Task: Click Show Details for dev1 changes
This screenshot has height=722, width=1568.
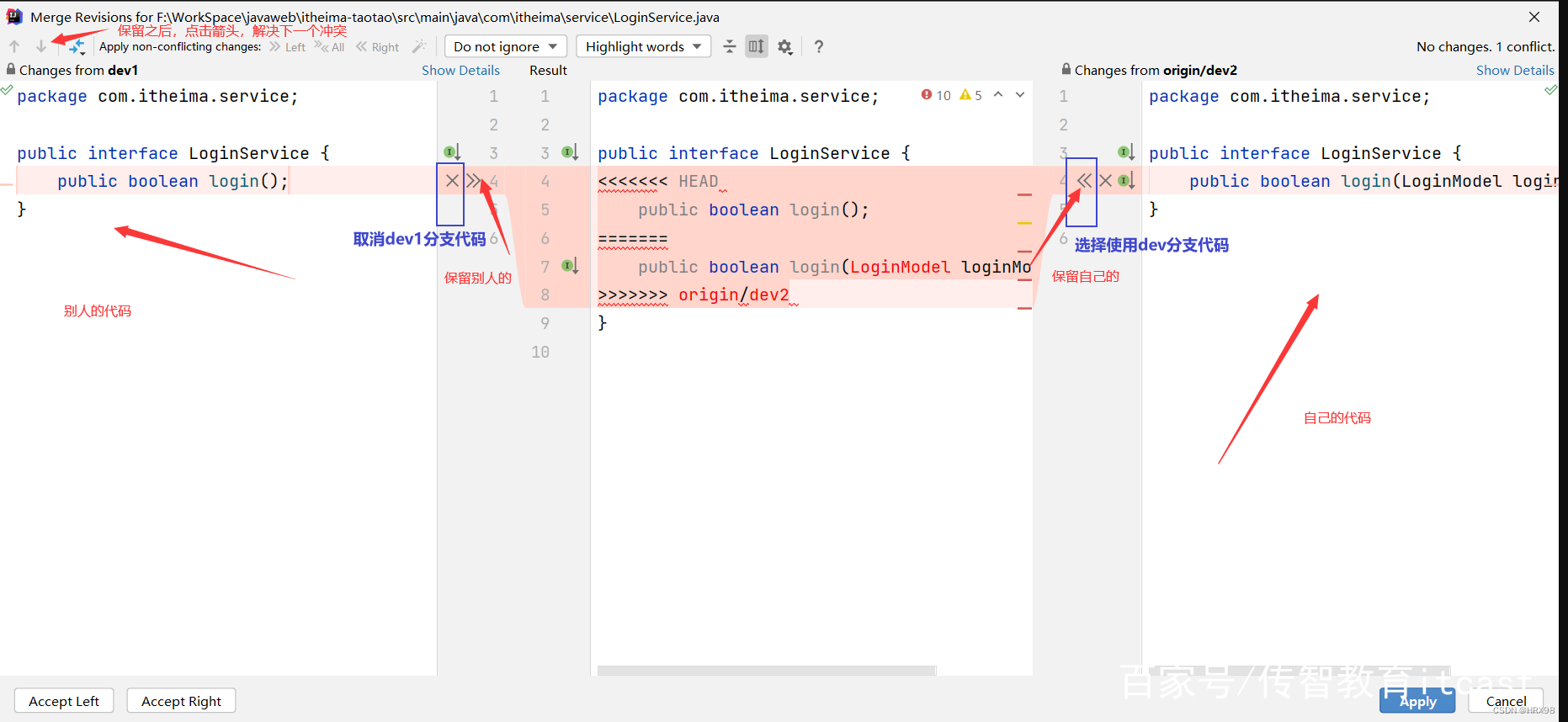Action: [x=460, y=70]
